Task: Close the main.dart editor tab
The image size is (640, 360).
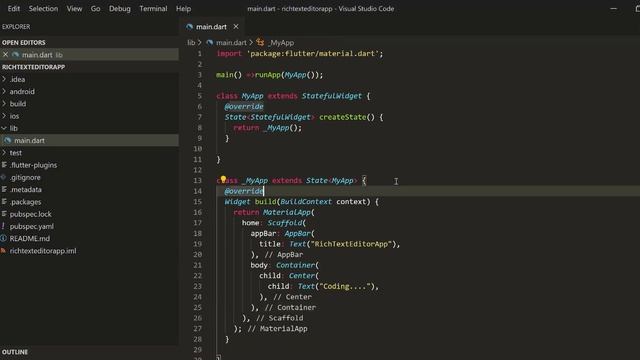Action: [236, 27]
